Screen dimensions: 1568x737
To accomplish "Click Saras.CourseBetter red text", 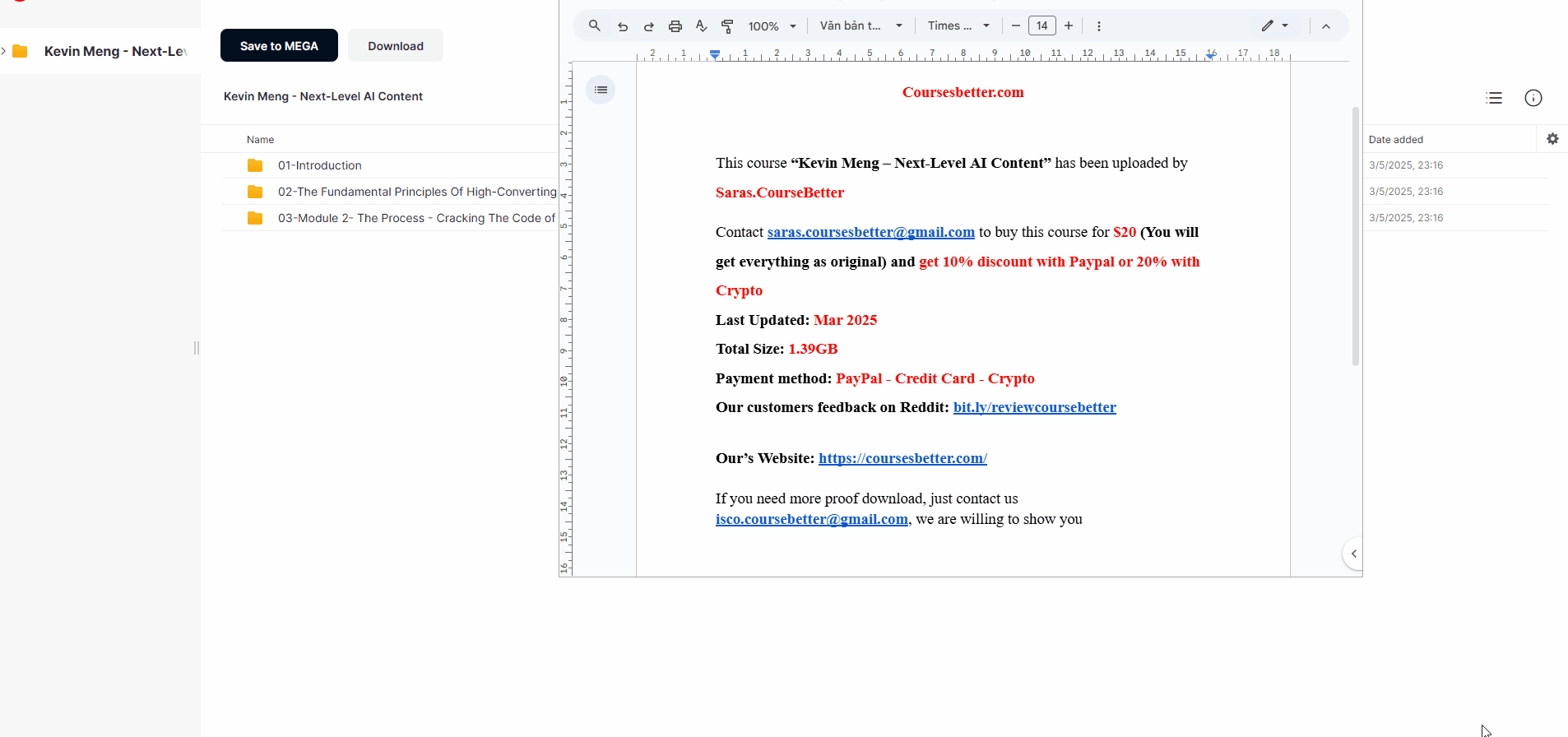I will point(780,192).
